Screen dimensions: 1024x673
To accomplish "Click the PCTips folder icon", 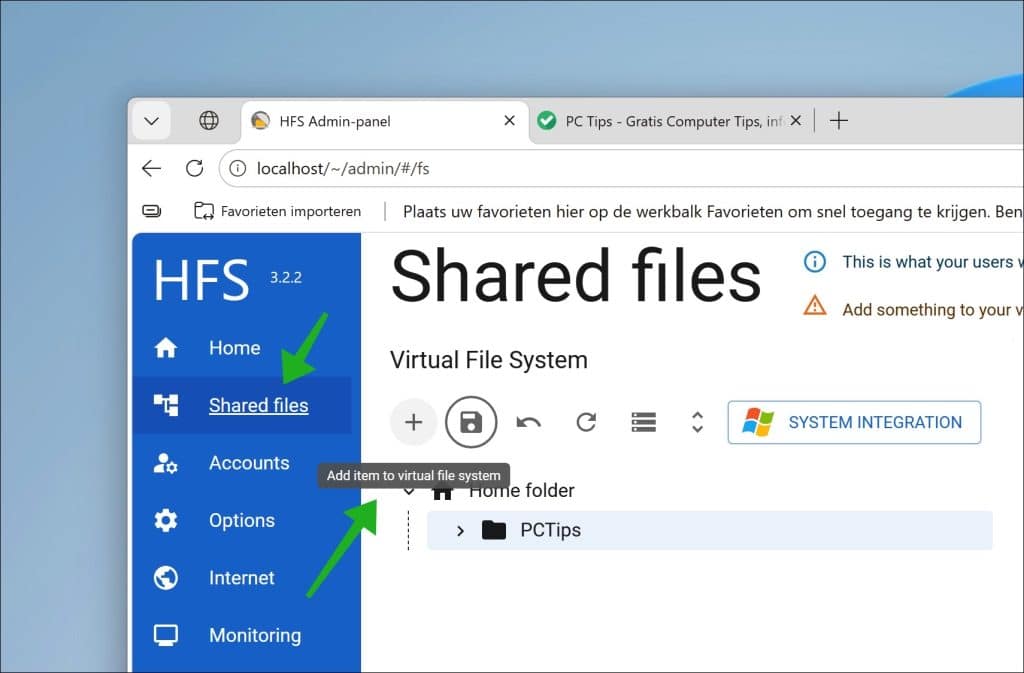I will [494, 530].
